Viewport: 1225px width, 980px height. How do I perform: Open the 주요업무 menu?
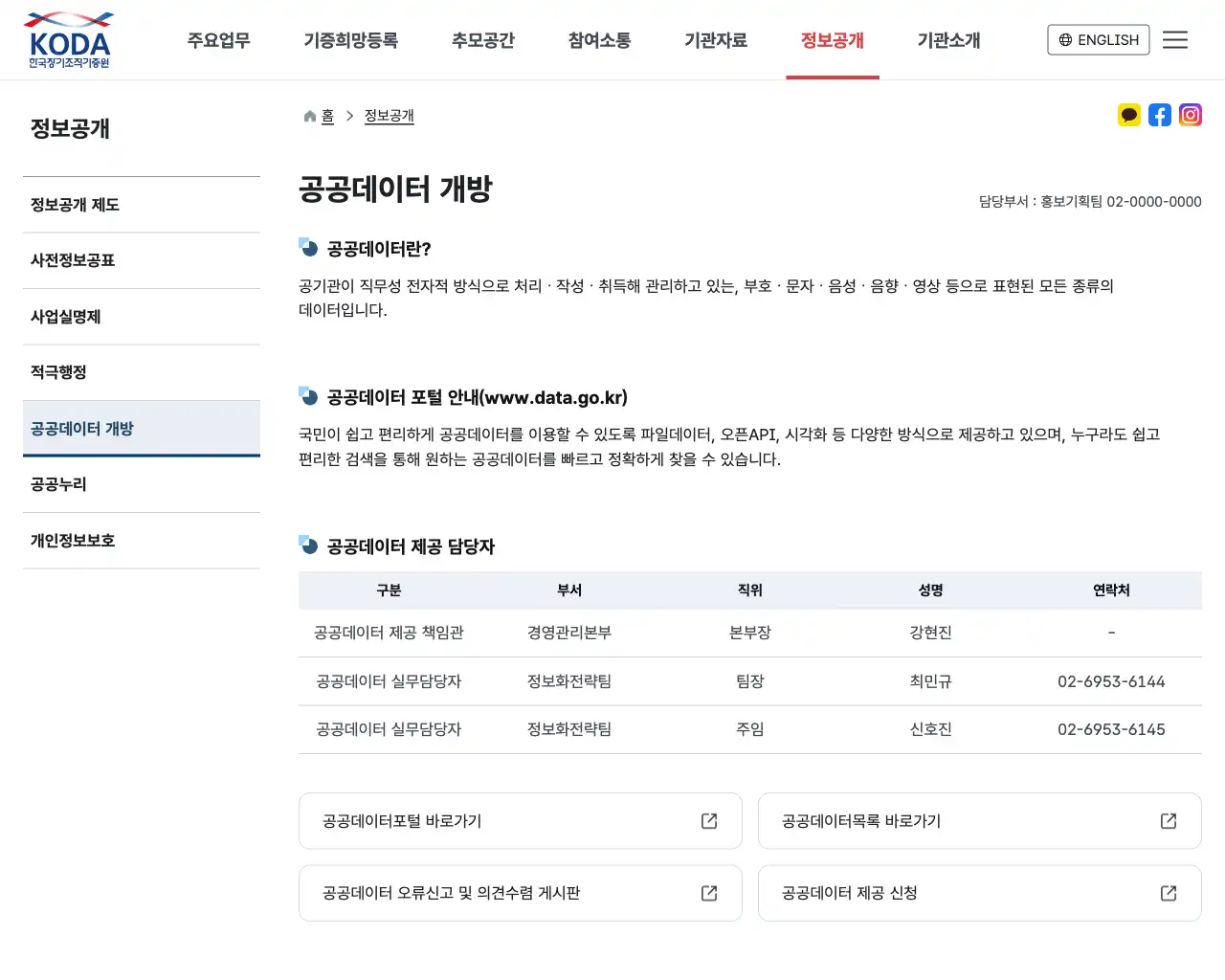tap(218, 40)
